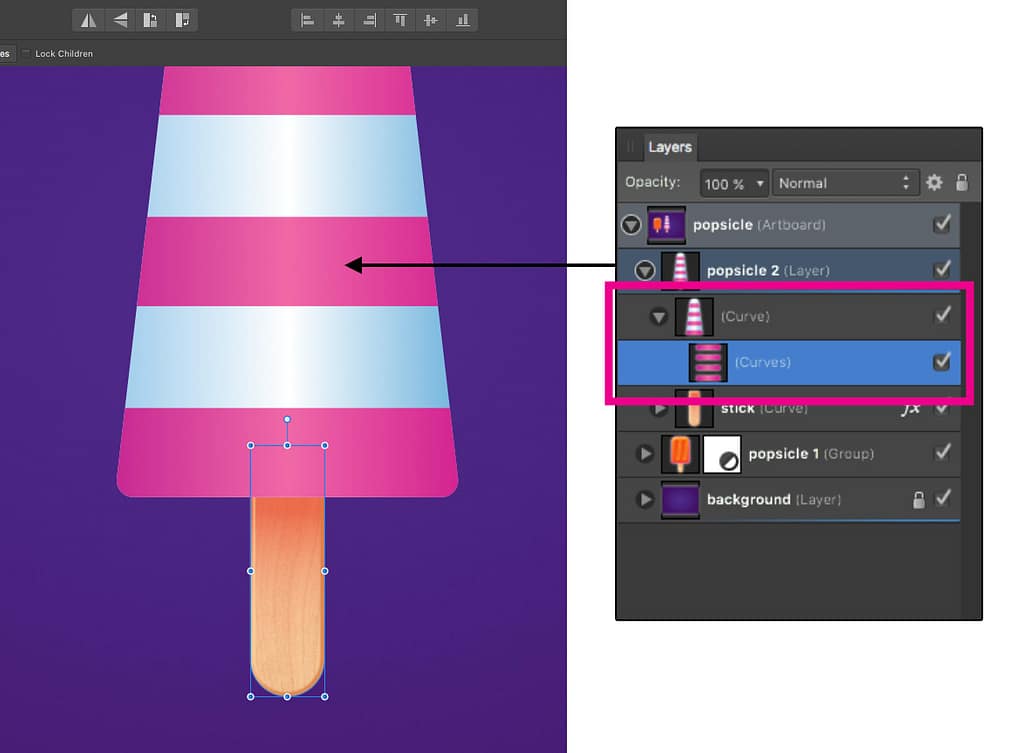
Task: Collapse the (Curve) layer children
Action: coord(658,317)
